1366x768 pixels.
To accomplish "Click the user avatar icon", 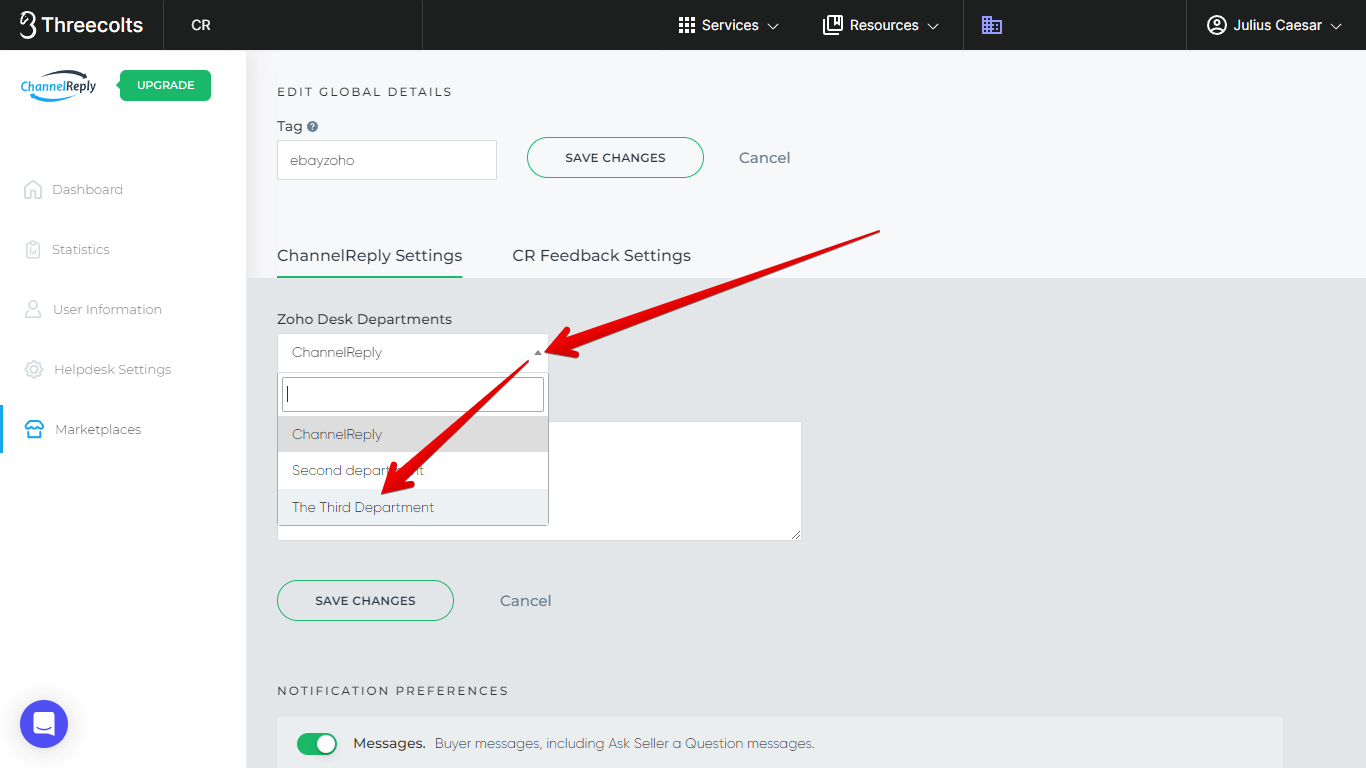I will coord(1217,25).
